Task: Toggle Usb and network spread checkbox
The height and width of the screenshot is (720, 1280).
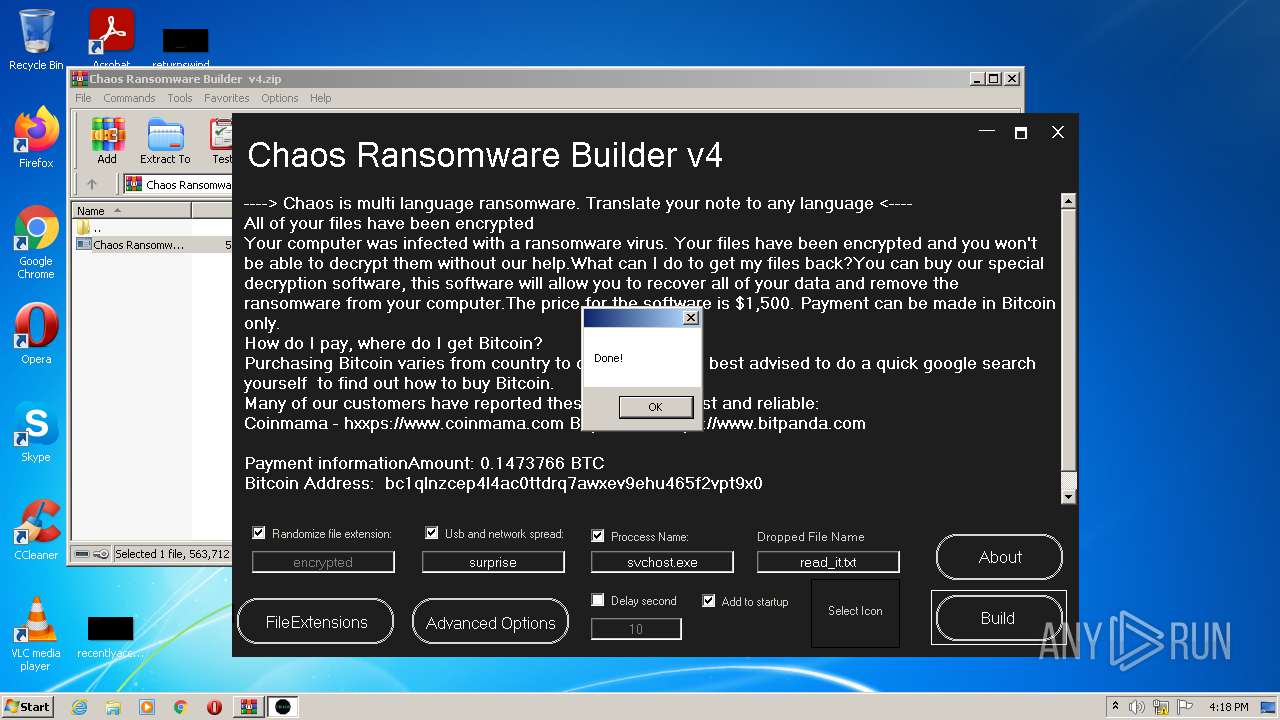Action: coord(432,533)
